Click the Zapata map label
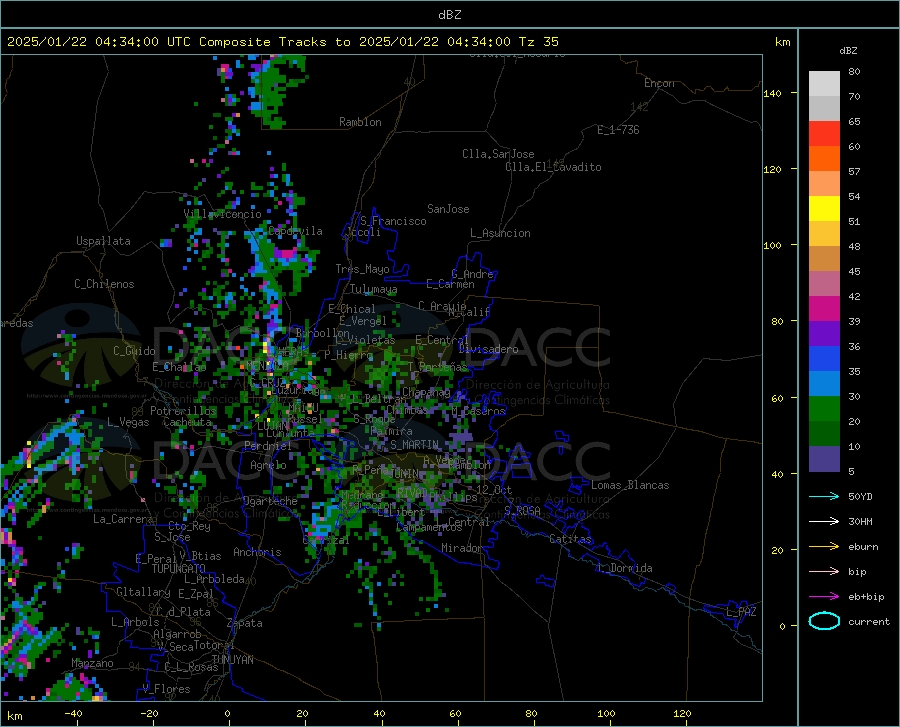900x727 pixels. [x=245, y=623]
